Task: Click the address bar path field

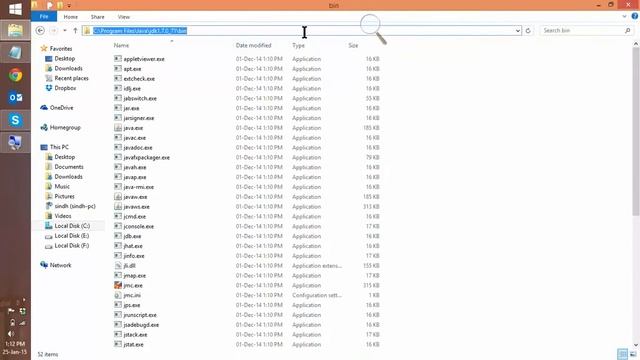Action: (x=302, y=31)
